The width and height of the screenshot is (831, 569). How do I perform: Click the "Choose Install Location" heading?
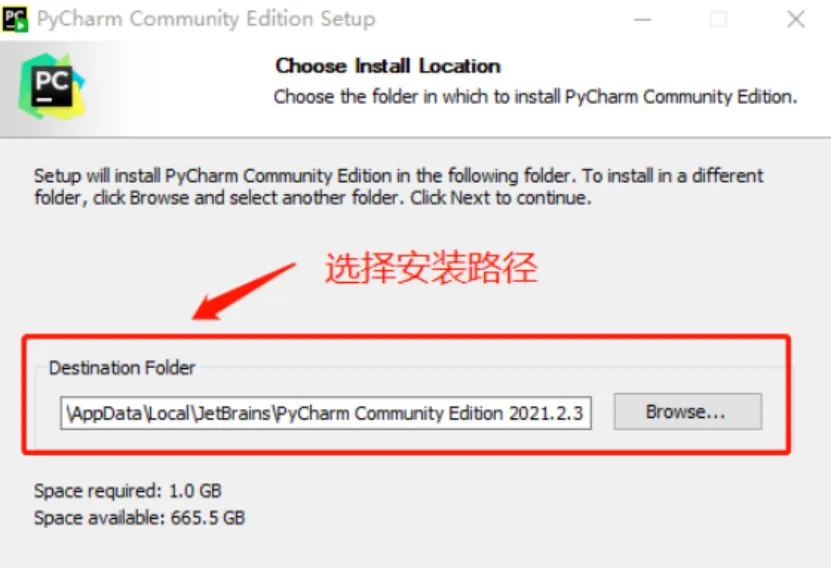click(x=388, y=66)
